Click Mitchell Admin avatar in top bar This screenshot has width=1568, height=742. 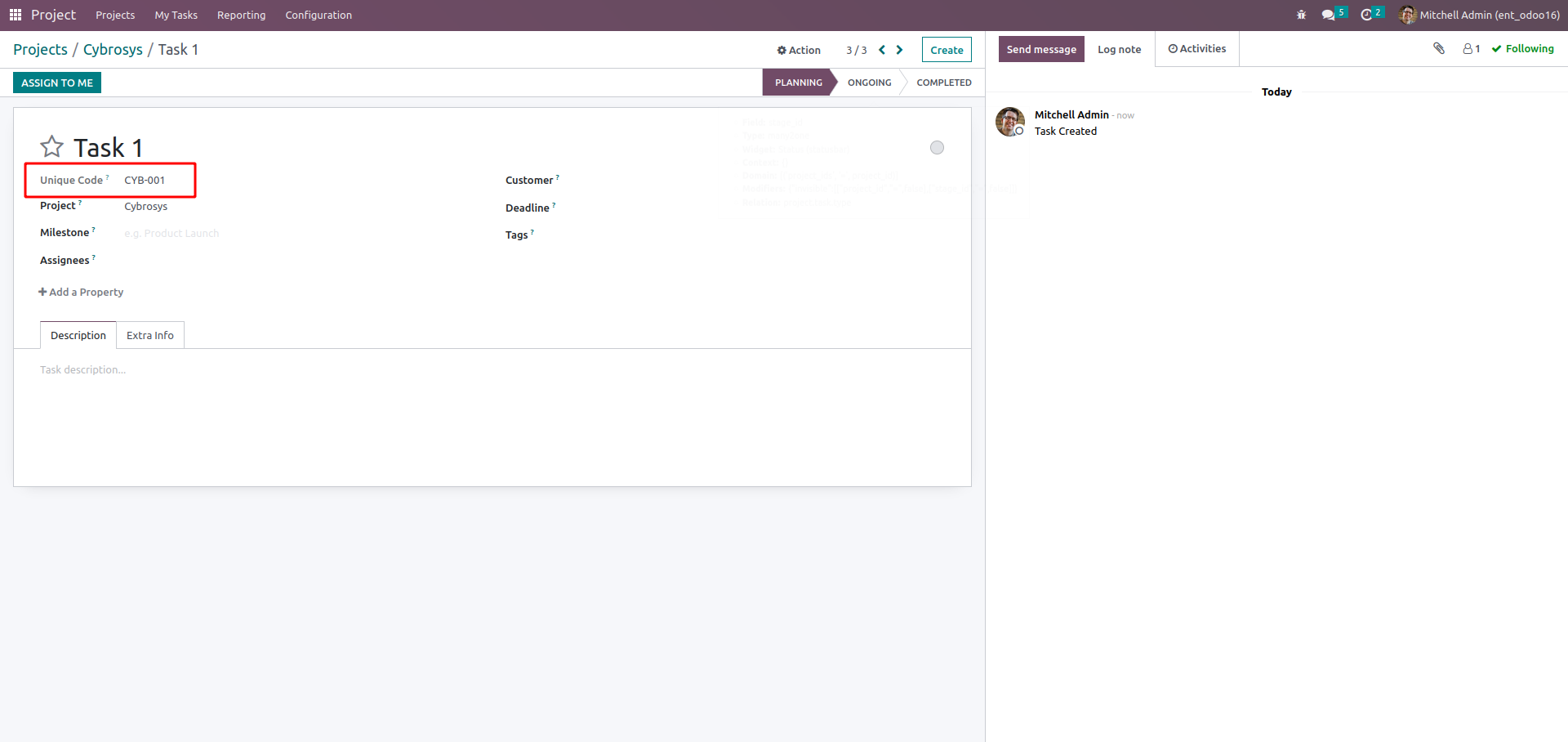click(x=1407, y=15)
